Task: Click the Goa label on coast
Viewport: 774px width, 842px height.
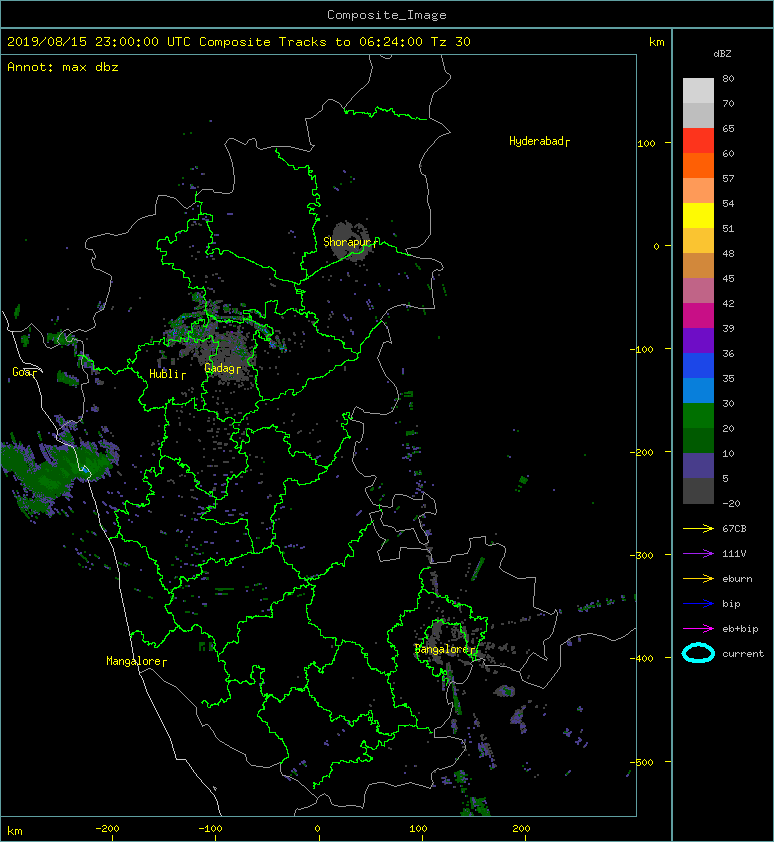Action: (x=25, y=372)
